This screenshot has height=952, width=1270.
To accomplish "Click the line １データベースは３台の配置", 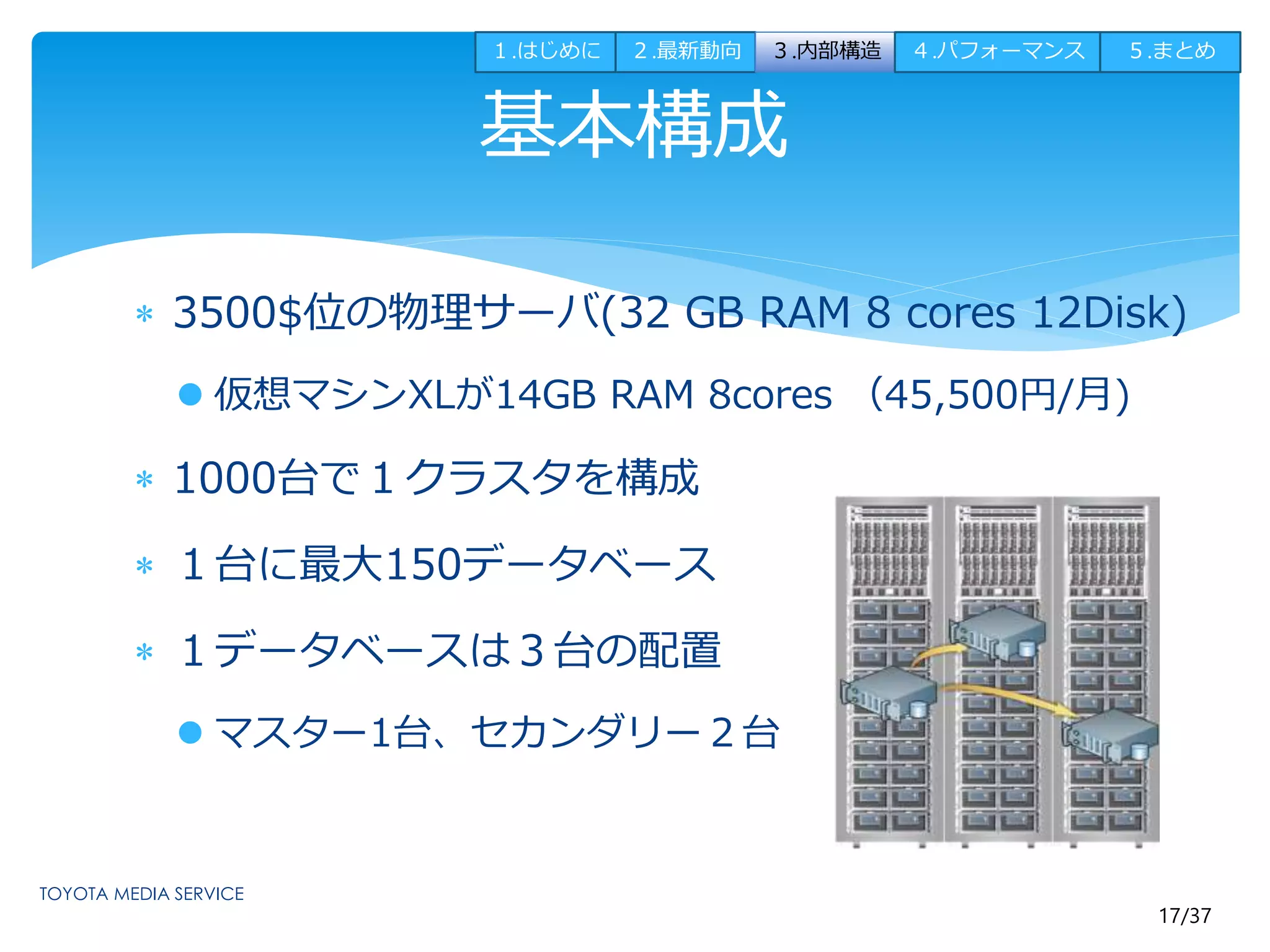I will (450, 650).
